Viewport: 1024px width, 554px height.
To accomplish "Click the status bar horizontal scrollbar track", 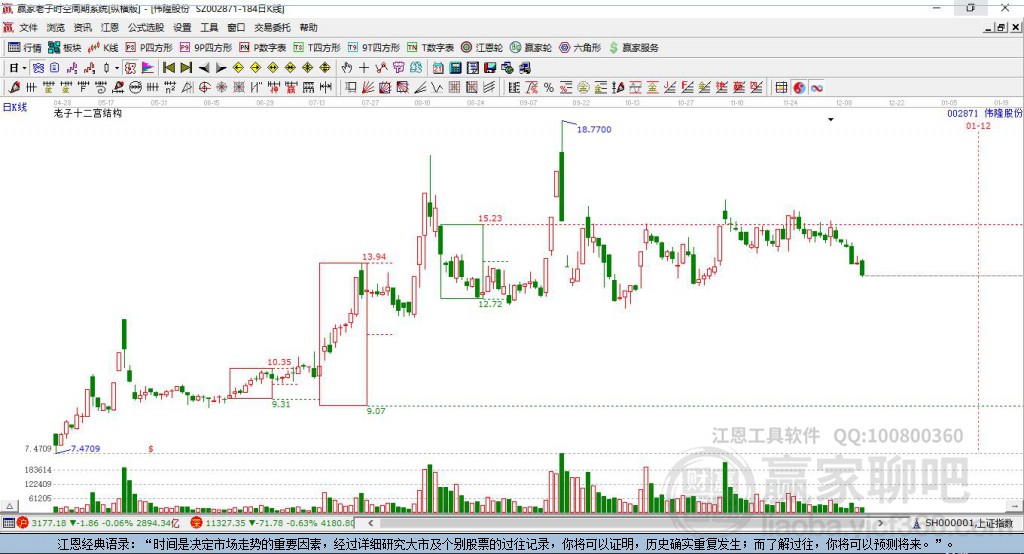I will (625, 523).
